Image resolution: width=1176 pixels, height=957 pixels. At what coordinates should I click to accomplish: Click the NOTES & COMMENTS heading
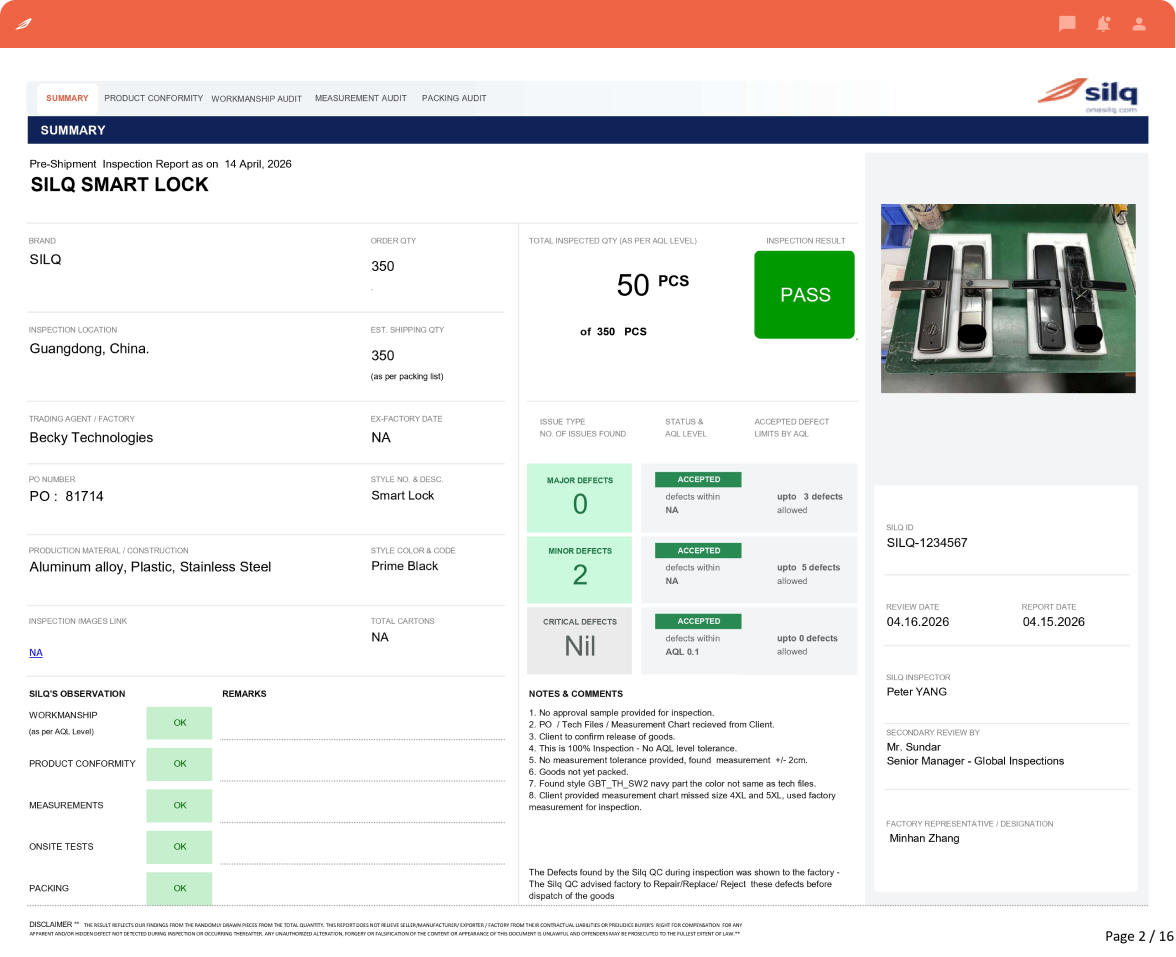point(576,694)
